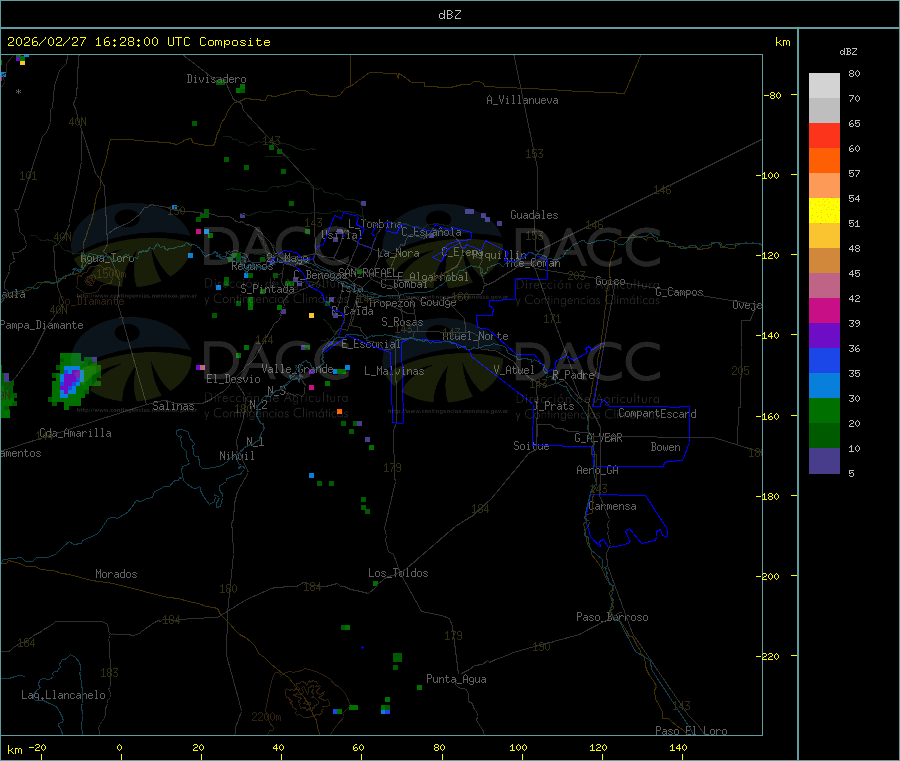Click the timestamp 2026/02/27 16:28:00 UTC Composite
900x761 pixels.
(x=138, y=42)
